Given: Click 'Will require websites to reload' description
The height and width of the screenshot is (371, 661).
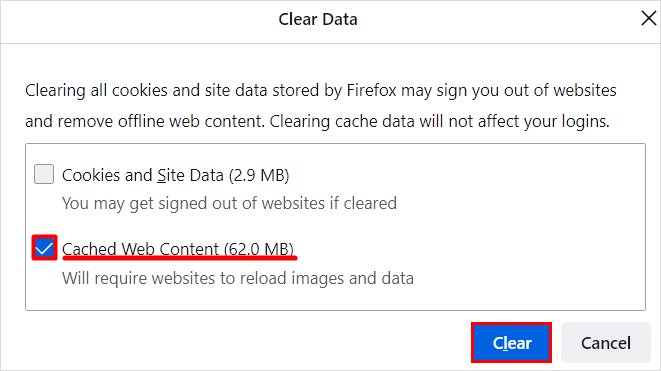Looking at the screenshot, I should point(238,278).
